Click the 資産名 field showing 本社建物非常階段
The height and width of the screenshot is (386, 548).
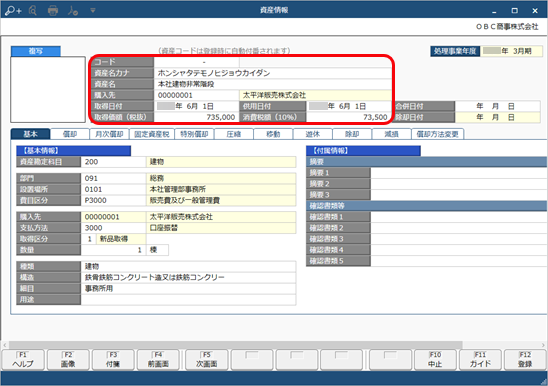(273, 84)
